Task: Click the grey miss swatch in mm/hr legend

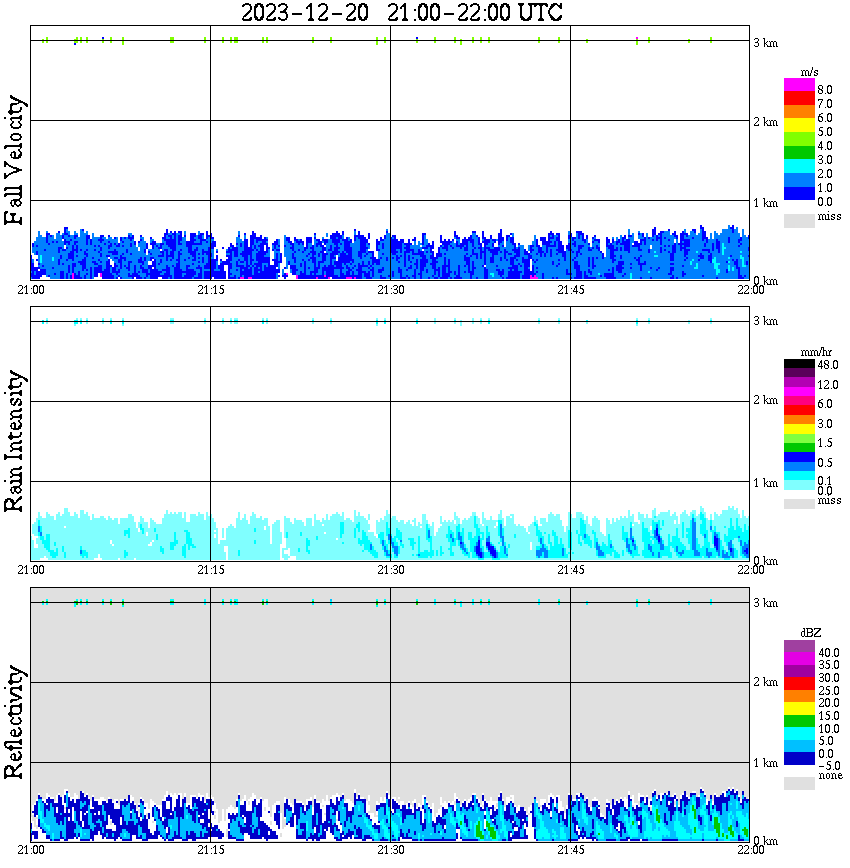Action: (800, 504)
